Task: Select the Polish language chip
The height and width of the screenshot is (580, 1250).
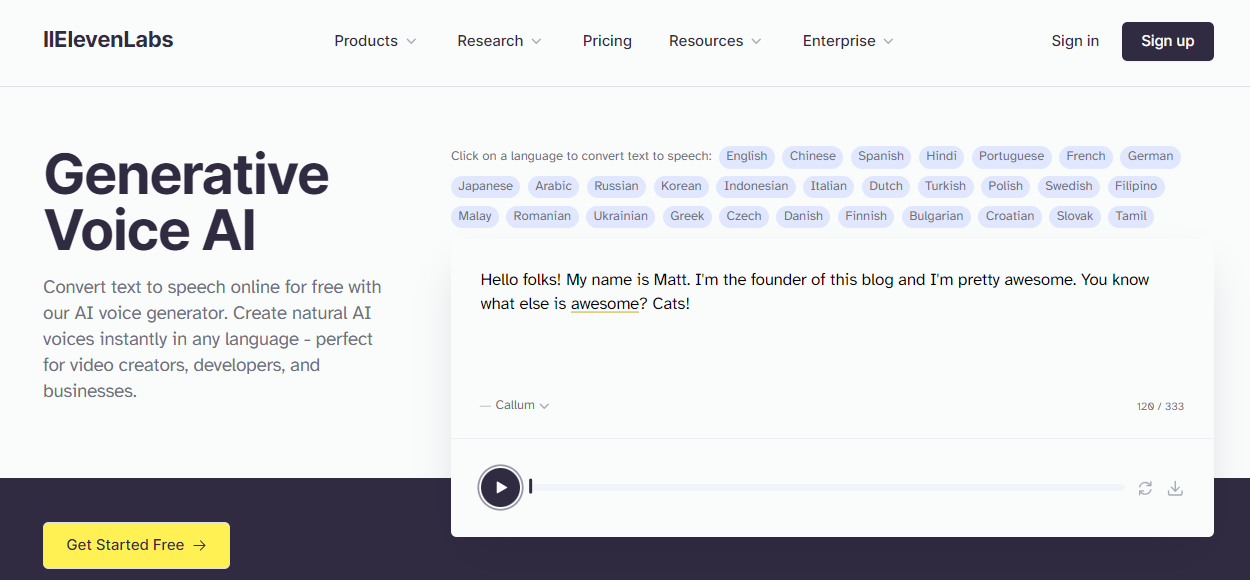Action: [1005, 186]
